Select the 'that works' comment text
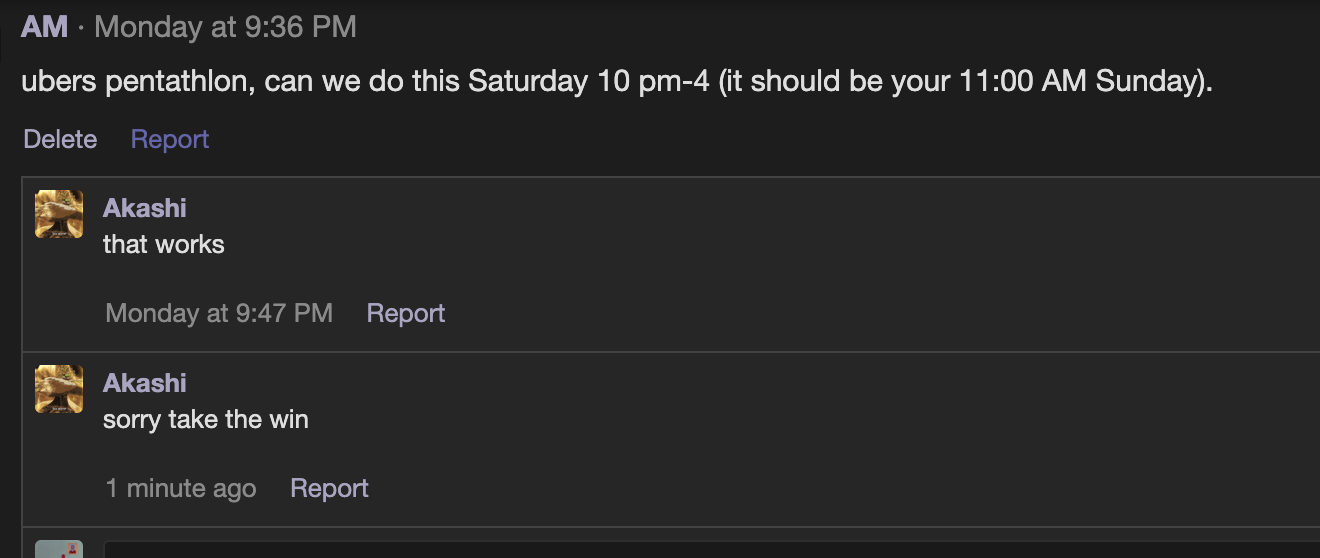1320x558 pixels. (164, 244)
